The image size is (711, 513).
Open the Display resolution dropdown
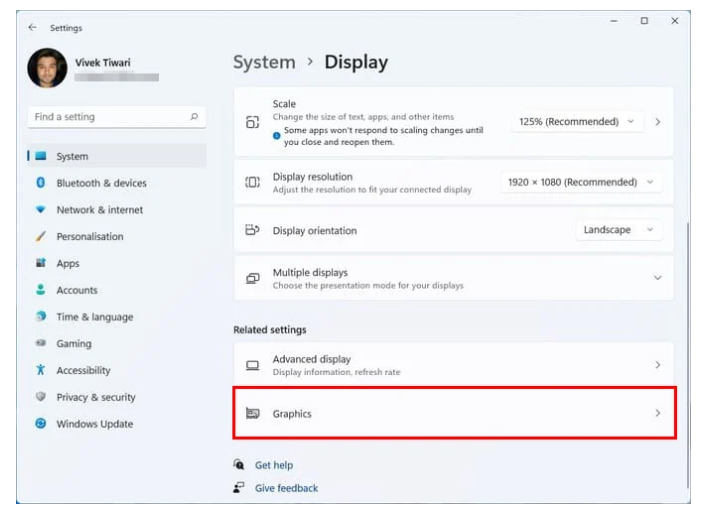click(x=581, y=182)
